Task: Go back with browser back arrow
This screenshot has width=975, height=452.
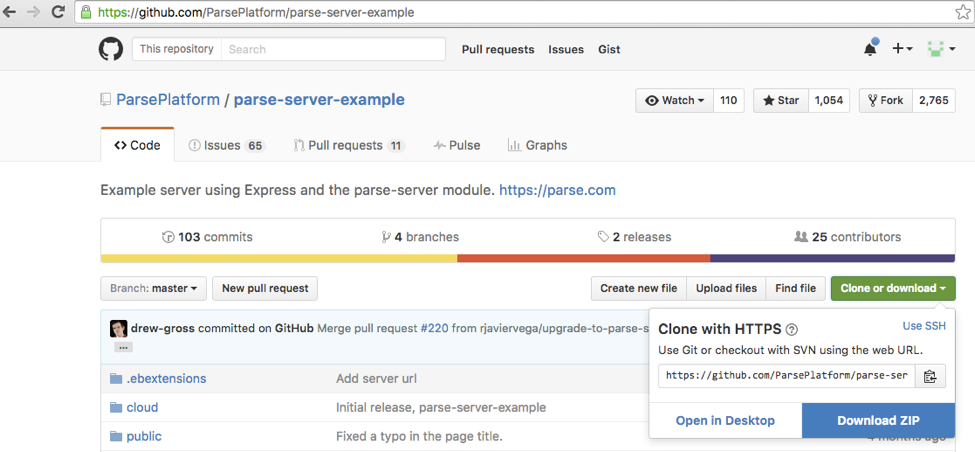Action: [11, 12]
